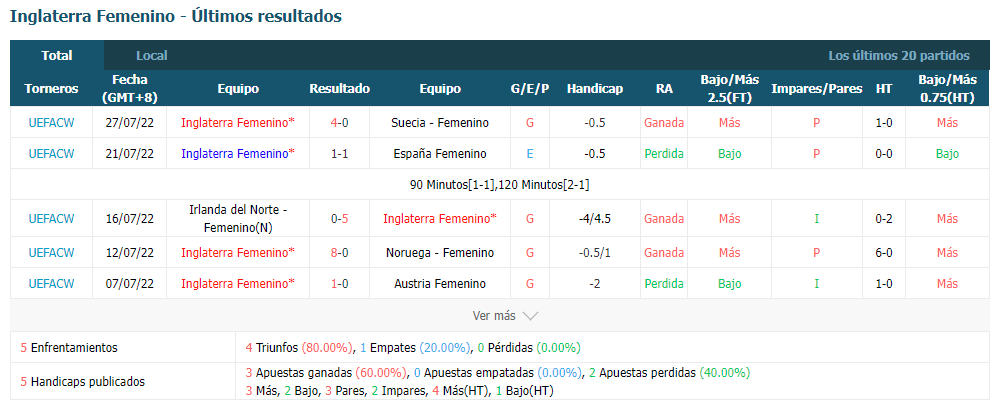Open Austria Femenino team page
The image size is (1002, 409).
440,283
